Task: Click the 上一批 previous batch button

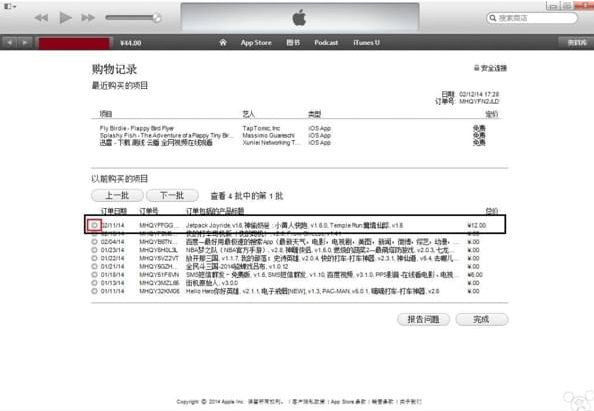Action: coord(117,195)
